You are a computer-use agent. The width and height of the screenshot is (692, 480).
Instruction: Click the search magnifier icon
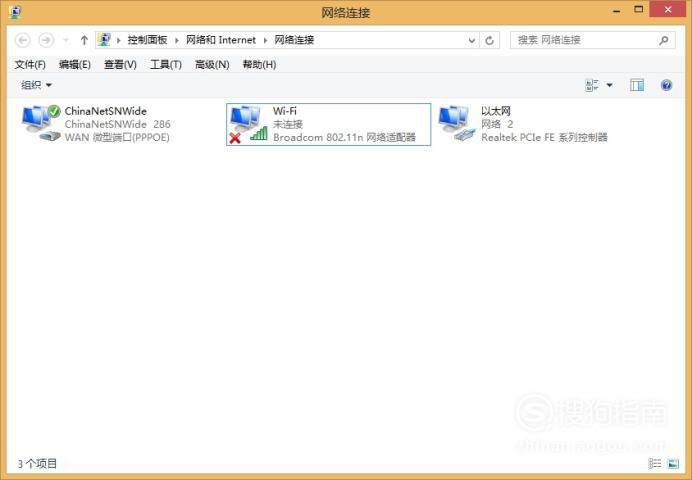tap(663, 41)
